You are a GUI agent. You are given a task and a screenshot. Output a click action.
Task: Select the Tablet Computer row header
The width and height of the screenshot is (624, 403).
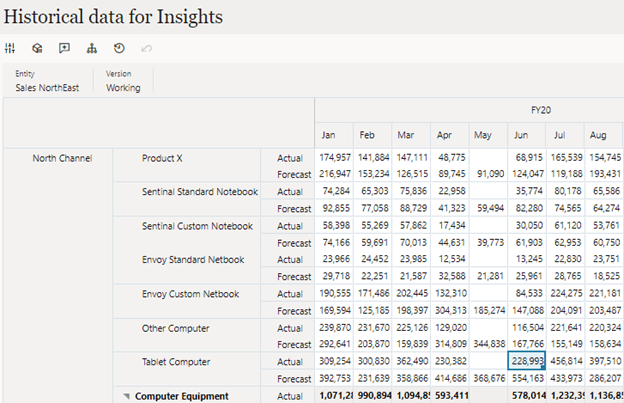click(177, 362)
